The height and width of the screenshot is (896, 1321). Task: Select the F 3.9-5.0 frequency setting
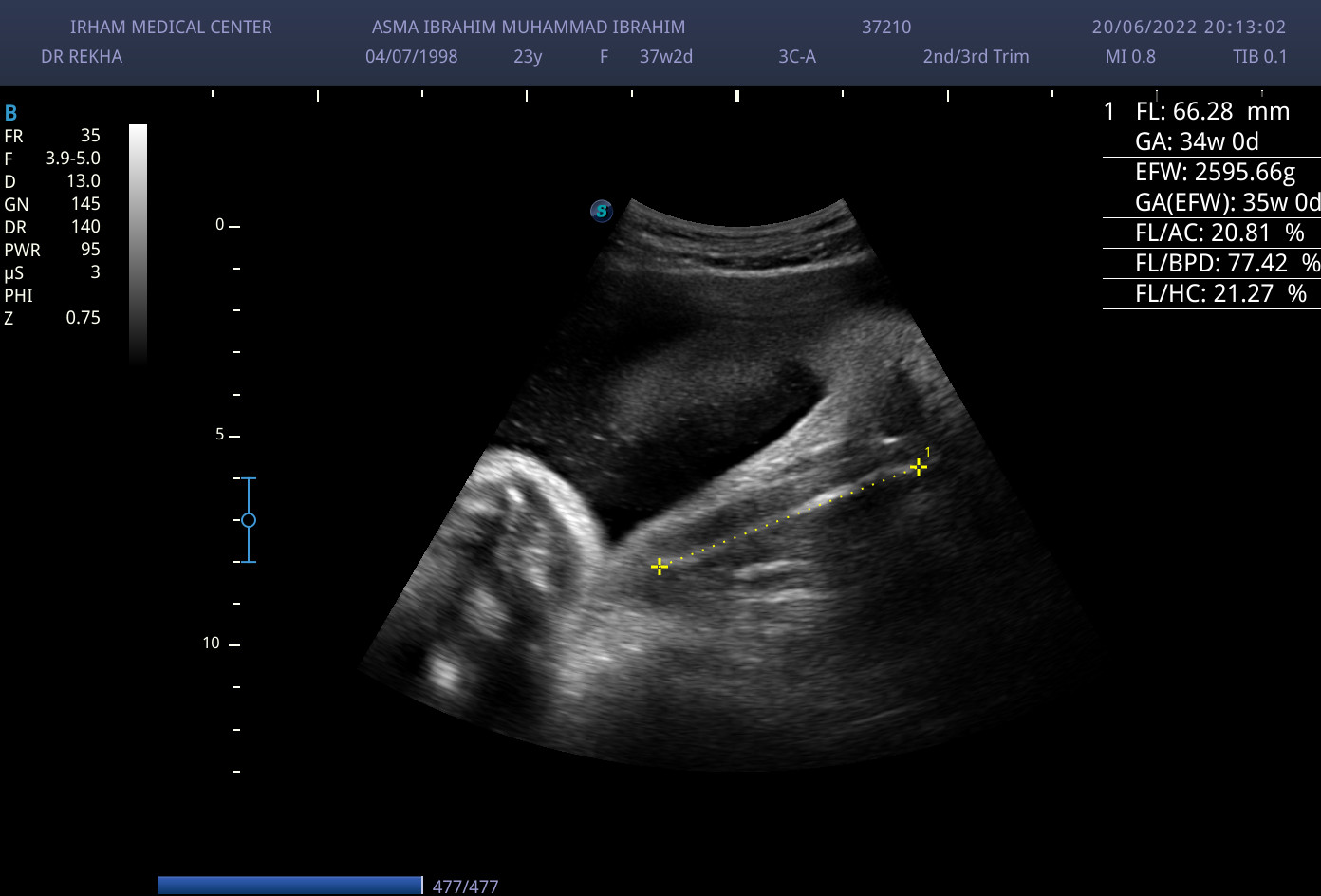[x=52, y=159]
